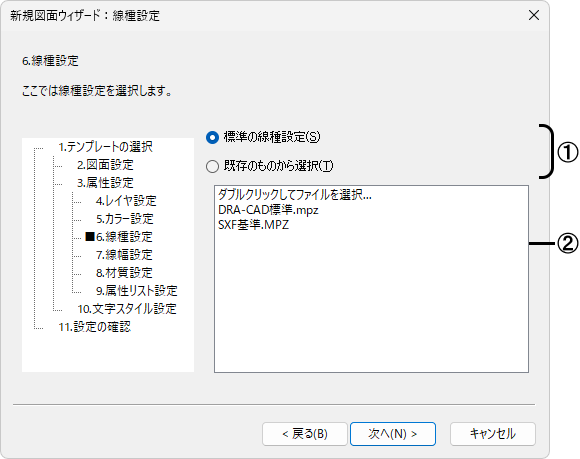580x459 pixels.
Task: Go to 11.設定の確認 step
Action: coord(94,327)
